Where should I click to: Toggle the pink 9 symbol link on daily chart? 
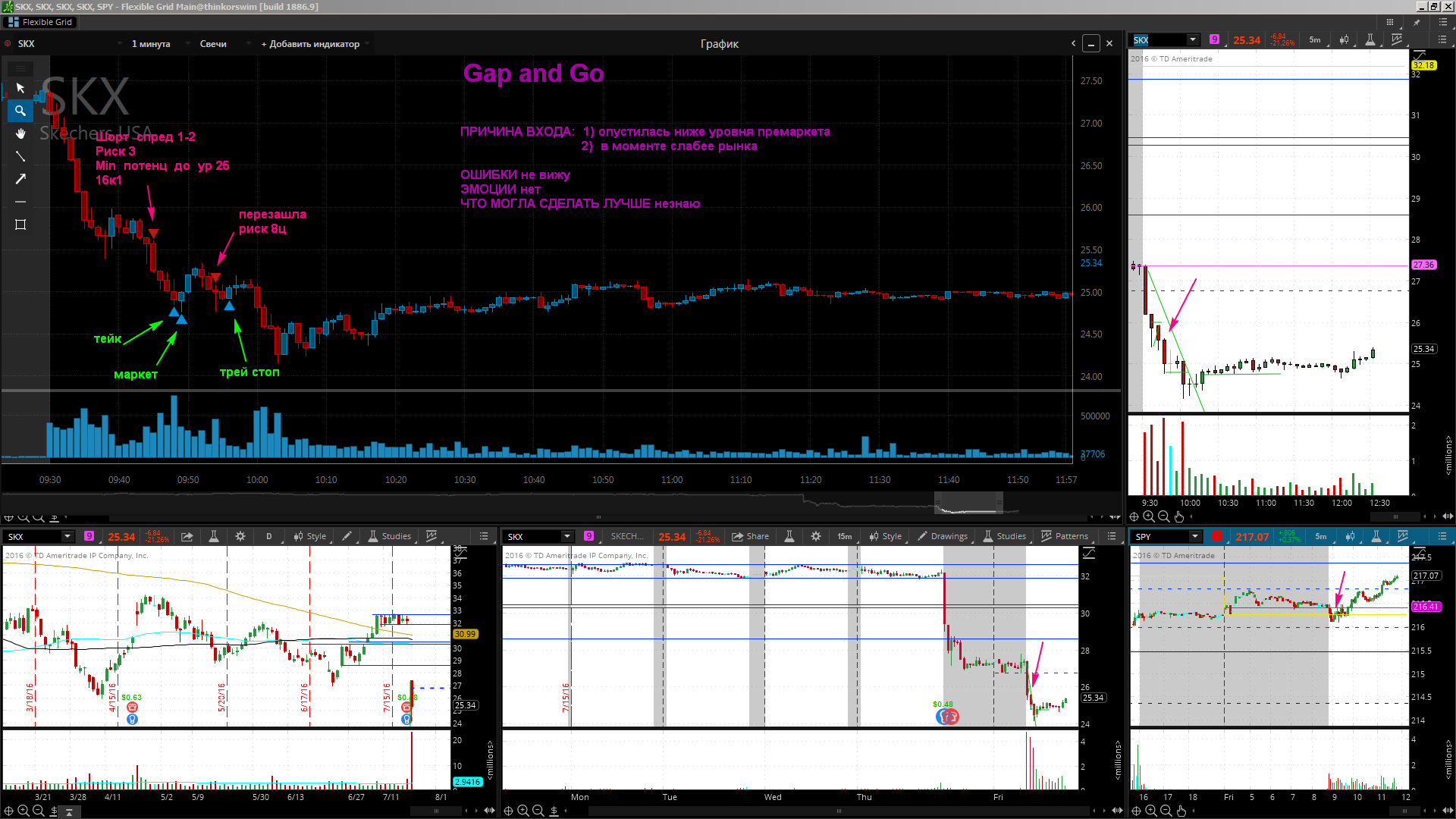coord(89,536)
